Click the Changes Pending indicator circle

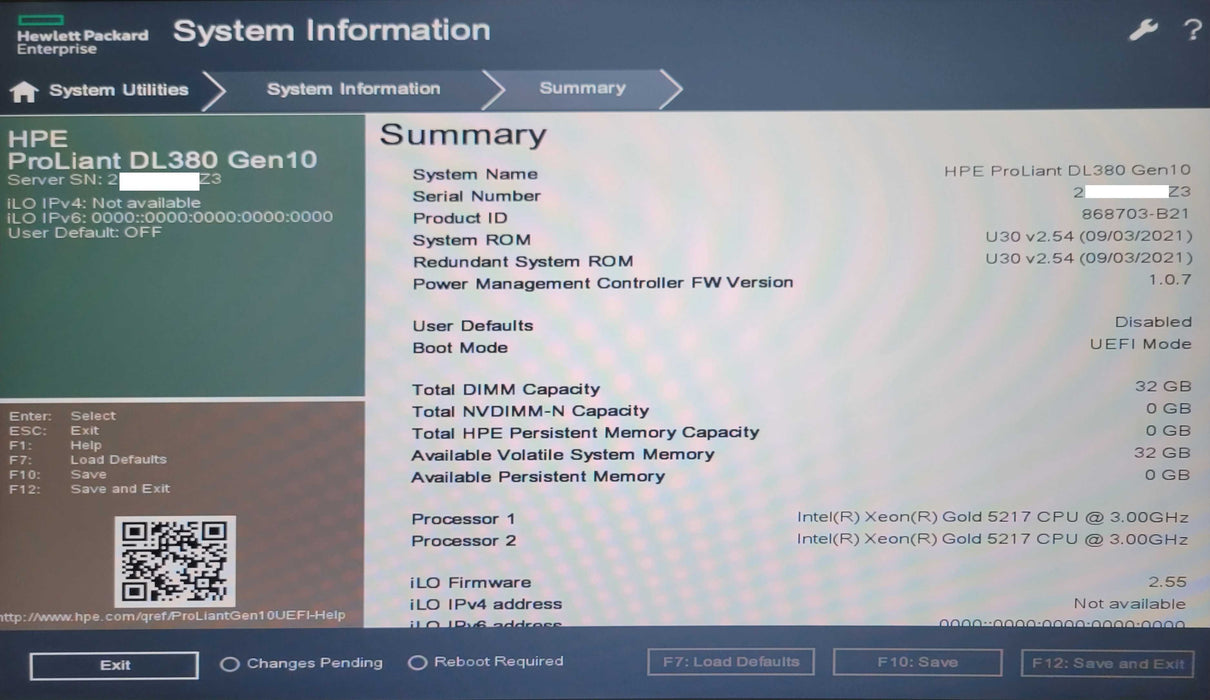229,664
